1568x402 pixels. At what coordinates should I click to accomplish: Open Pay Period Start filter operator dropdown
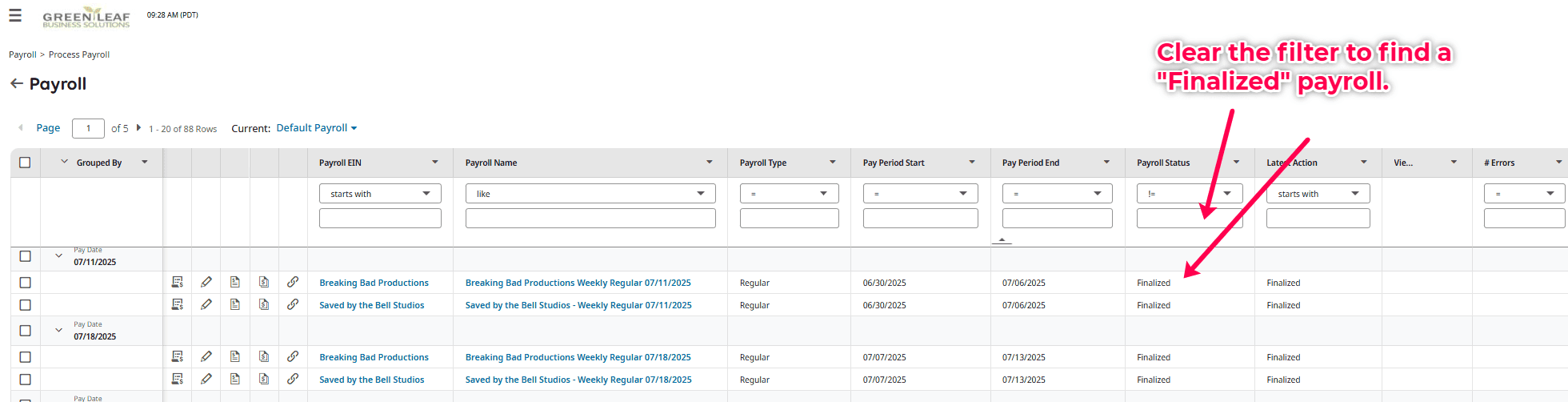click(x=921, y=194)
